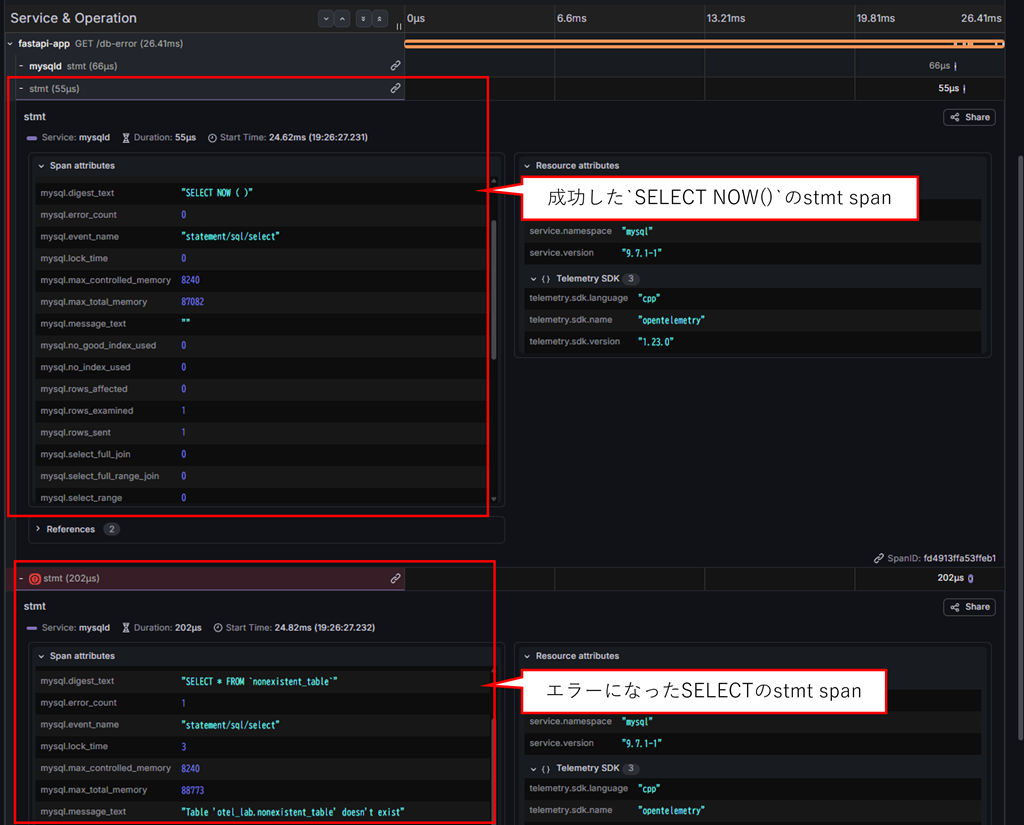Click Share button for the 202µs stmt
The width and height of the screenshot is (1024, 825).
[969, 607]
